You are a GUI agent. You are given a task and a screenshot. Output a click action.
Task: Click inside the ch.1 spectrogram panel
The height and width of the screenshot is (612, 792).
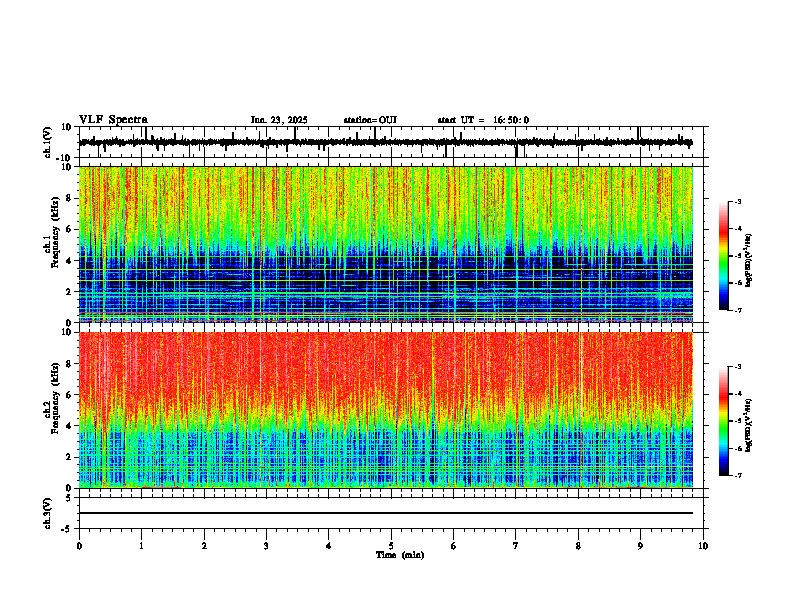385,244
